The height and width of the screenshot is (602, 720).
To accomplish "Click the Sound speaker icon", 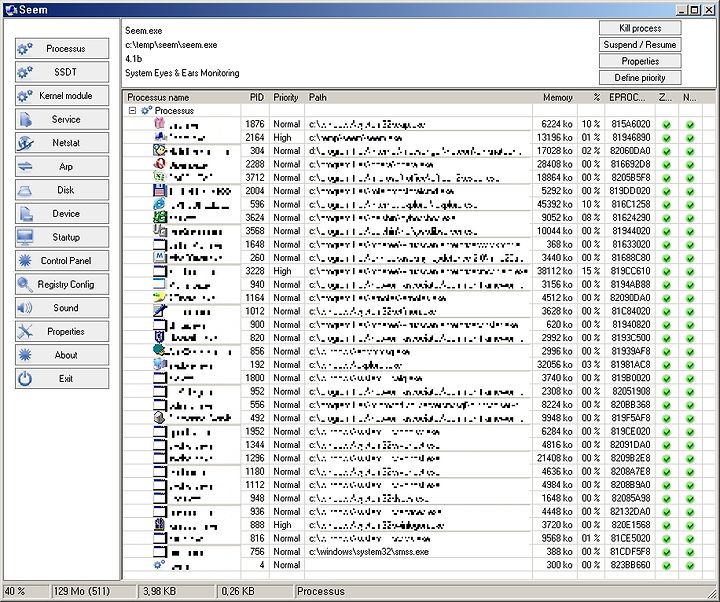I will click(x=25, y=308).
